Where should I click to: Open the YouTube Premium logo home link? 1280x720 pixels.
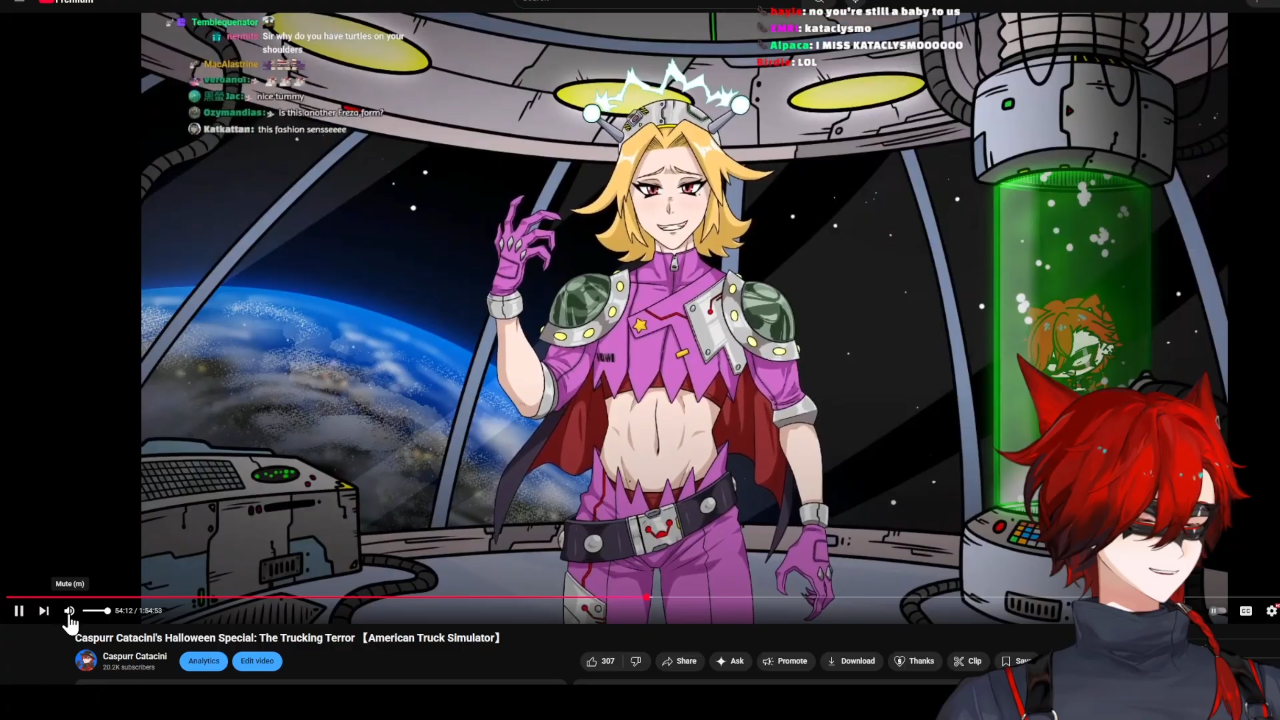click(66, 2)
